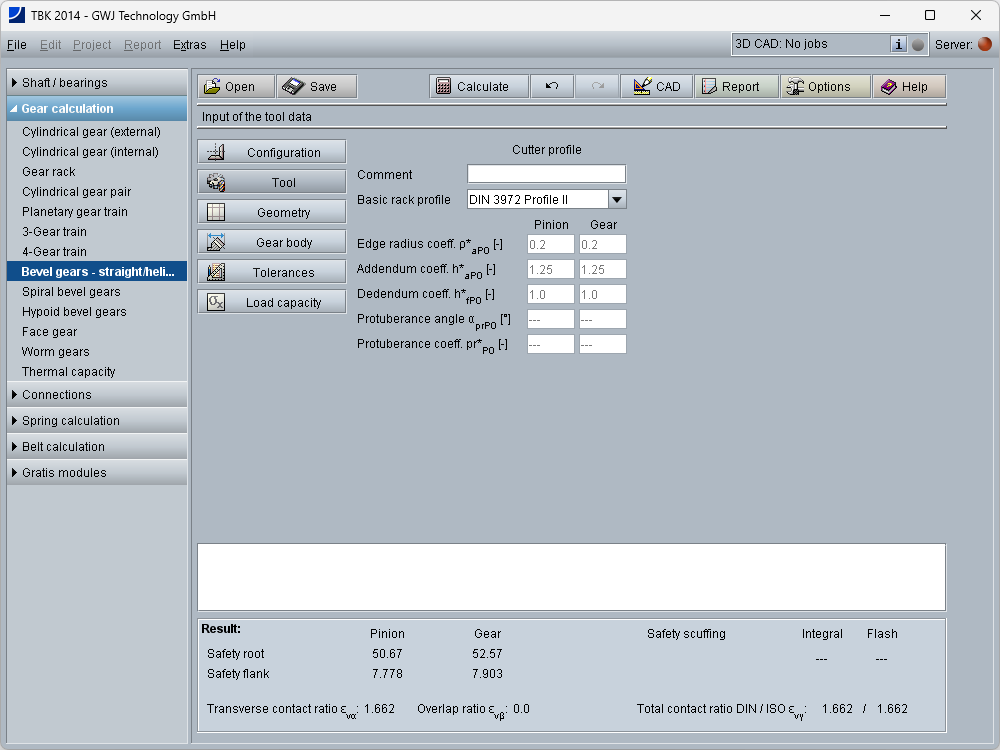Switch to the Geometry input page
Viewport: 1000px width, 750px height.
click(x=272, y=213)
